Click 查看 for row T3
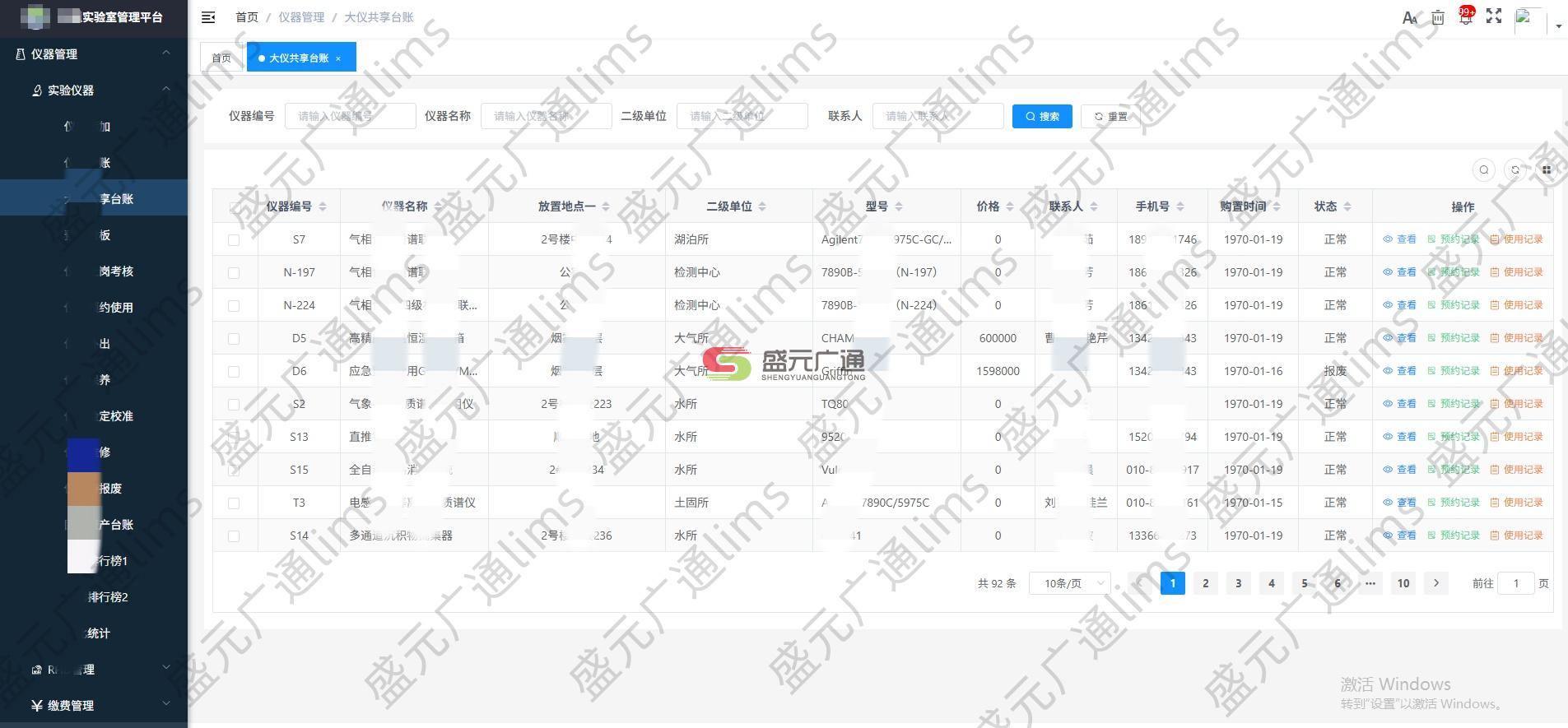Viewport: 1568px width, 728px height. (x=1399, y=503)
